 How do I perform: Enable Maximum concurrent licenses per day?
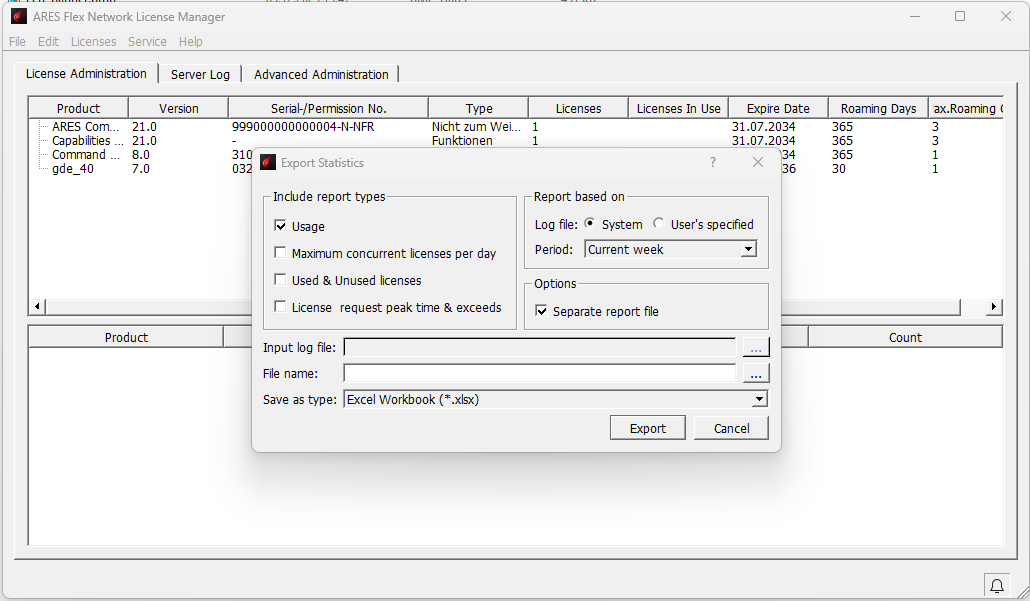point(281,253)
